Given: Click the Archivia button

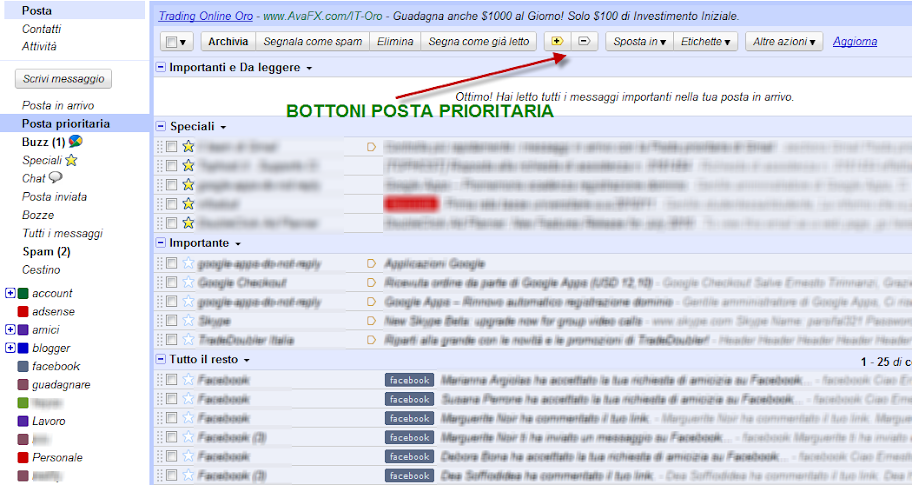Looking at the screenshot, I should [228, 41].
